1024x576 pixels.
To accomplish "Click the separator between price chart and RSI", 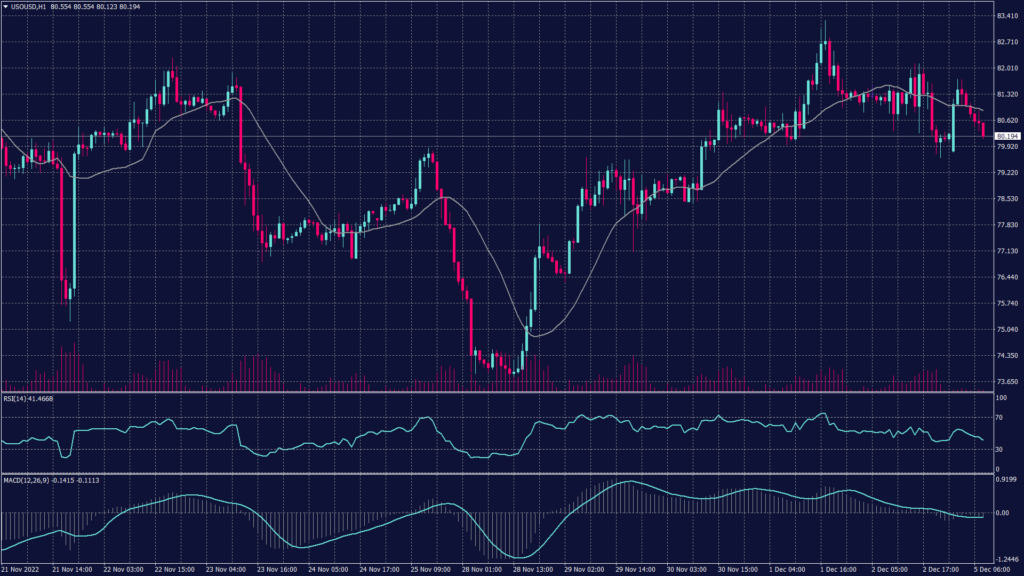I will 500,392.
